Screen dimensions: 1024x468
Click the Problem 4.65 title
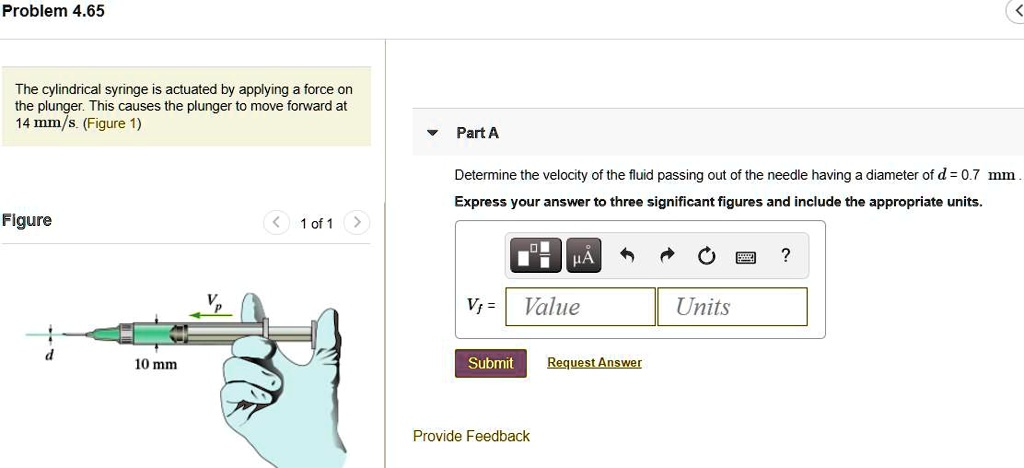52,11
